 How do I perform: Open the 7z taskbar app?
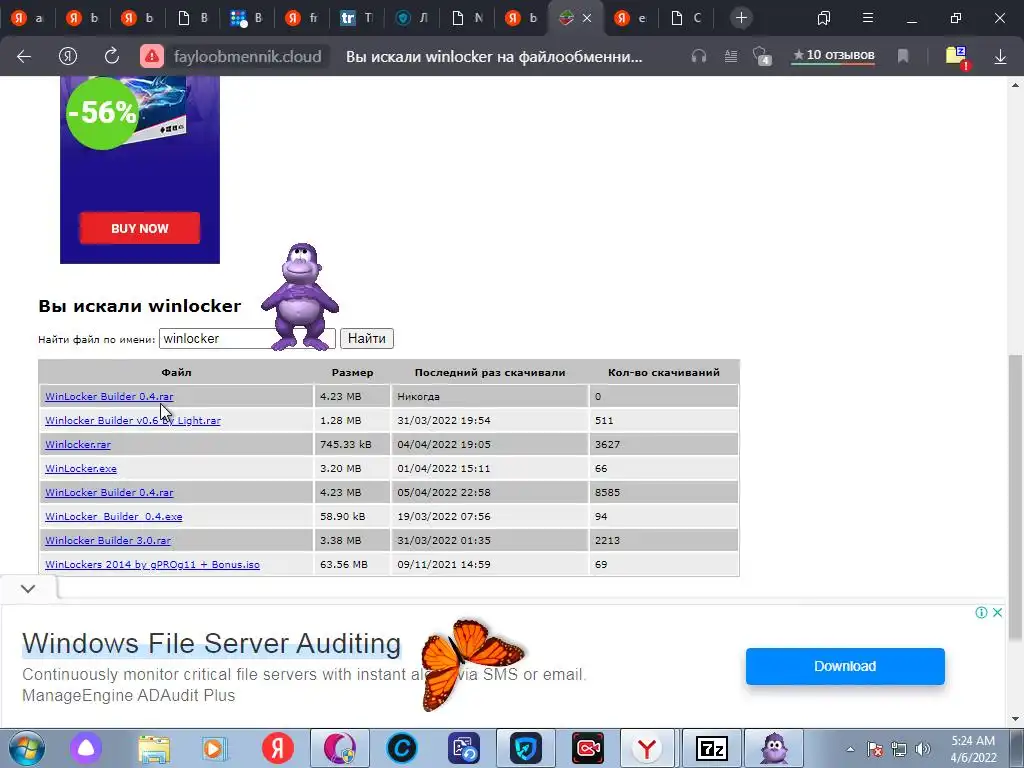pos(712,748)
